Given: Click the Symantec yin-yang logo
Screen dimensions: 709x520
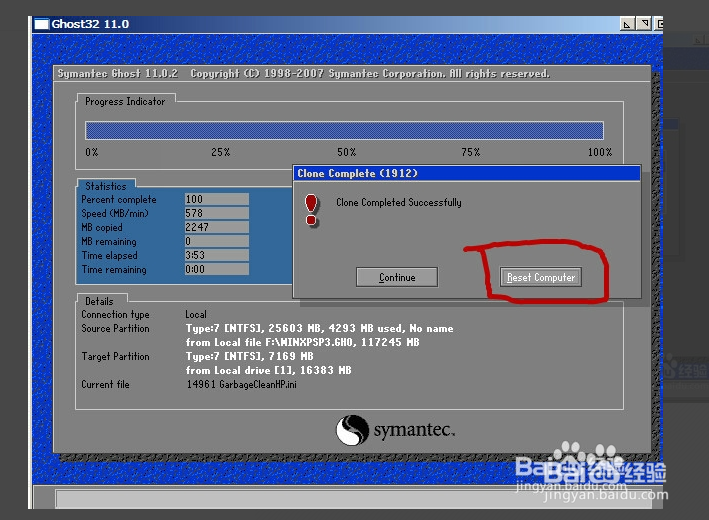Looking at the screenshot, I should click(352, 430).
